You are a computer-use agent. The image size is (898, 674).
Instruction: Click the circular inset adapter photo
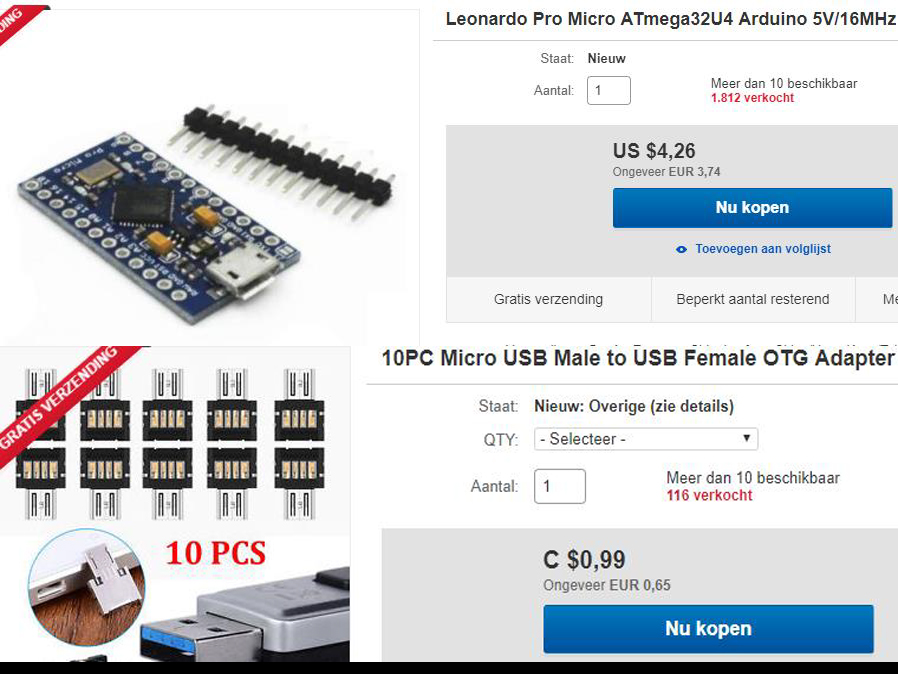pos(86,587)
